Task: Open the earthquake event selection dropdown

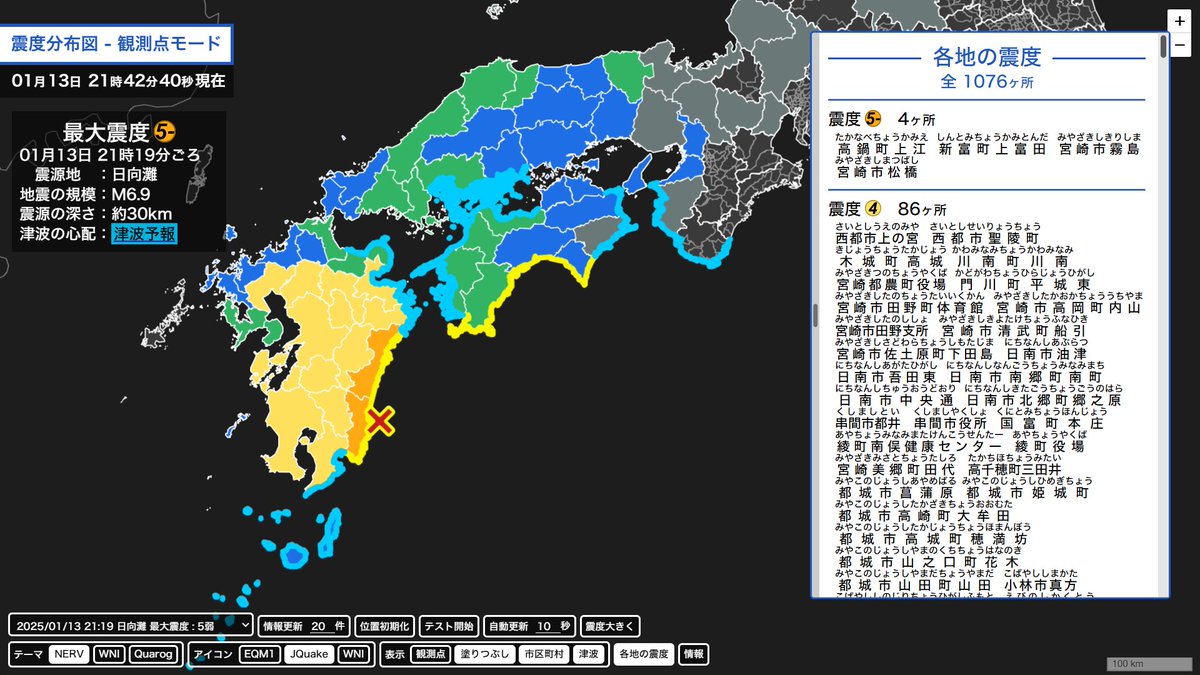Action: point(131,626)
